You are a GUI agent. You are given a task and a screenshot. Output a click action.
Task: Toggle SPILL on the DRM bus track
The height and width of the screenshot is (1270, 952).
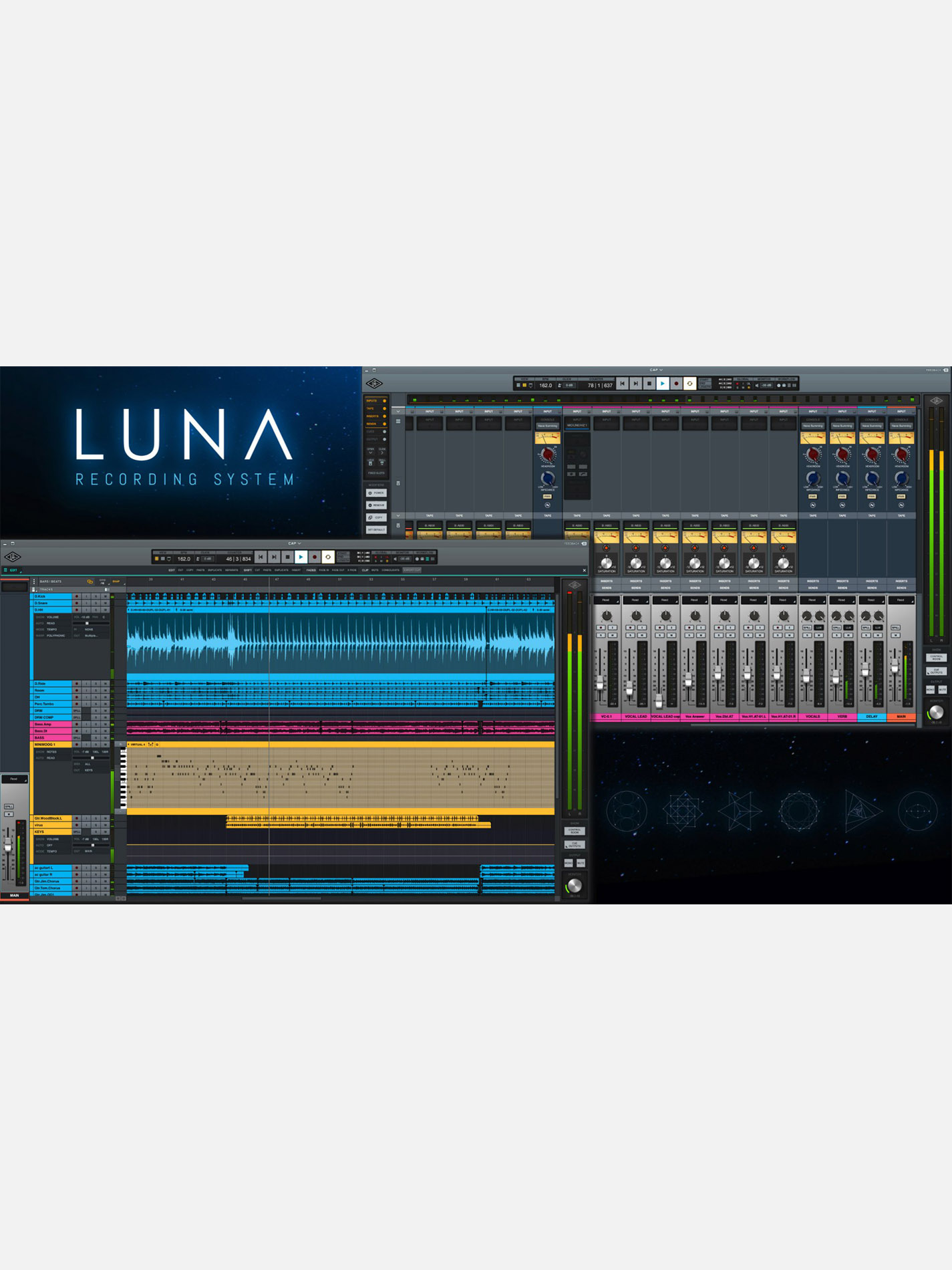(x=77, y=711)
